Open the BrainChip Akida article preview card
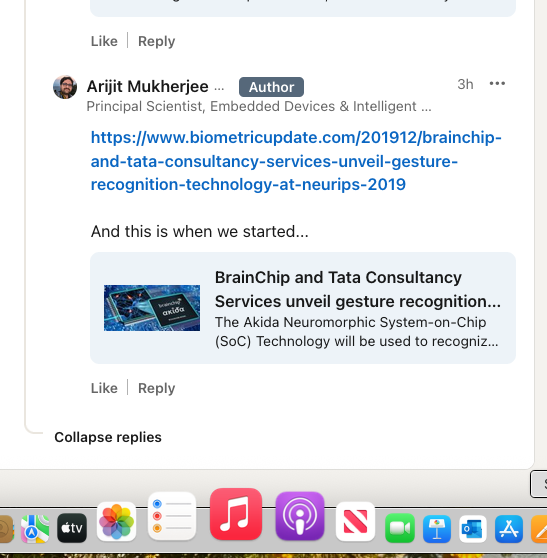Screen dimensions: 547x558 coord(303,308)
